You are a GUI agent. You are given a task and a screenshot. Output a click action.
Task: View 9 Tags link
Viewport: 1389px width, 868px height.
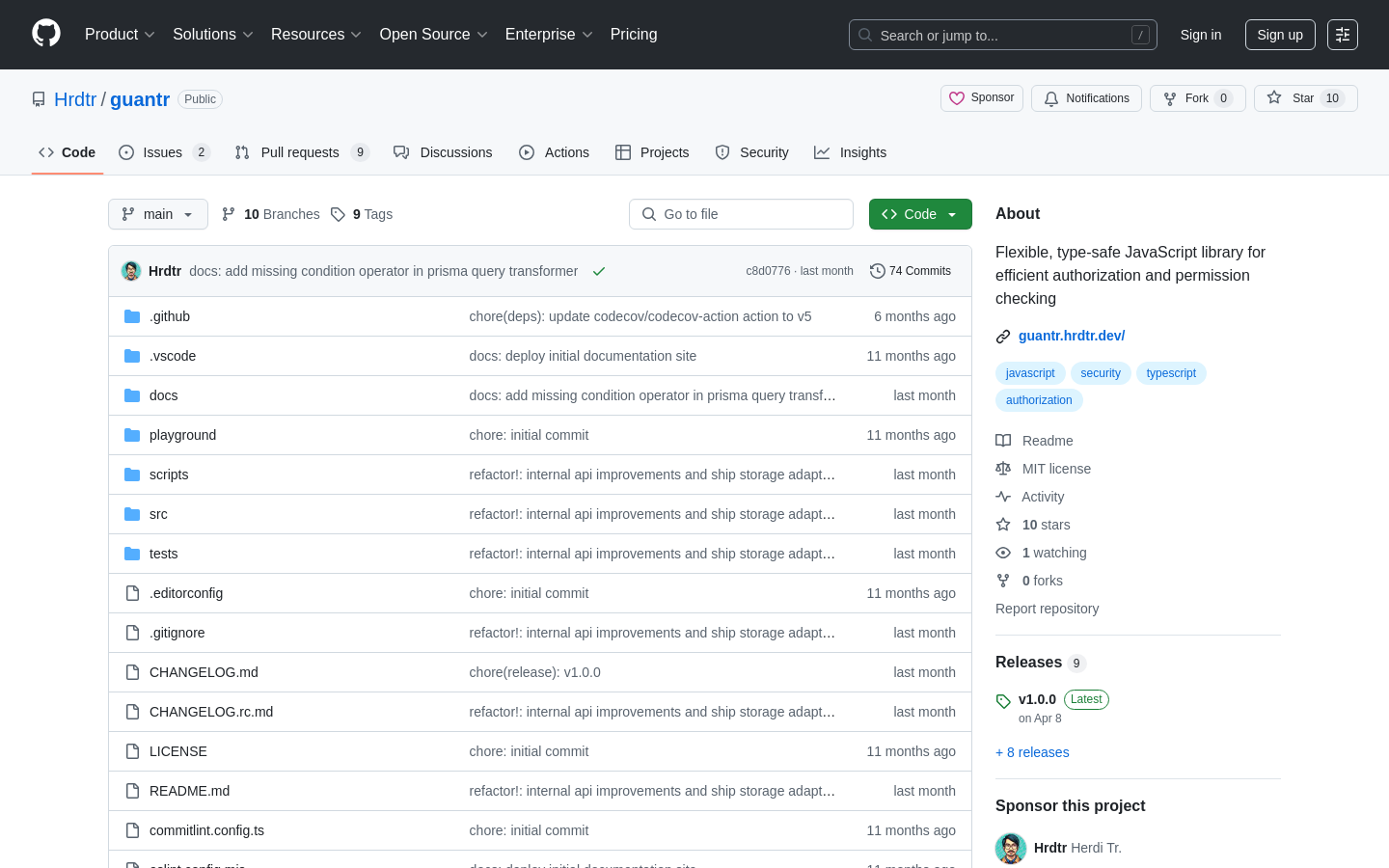(362, 214)
